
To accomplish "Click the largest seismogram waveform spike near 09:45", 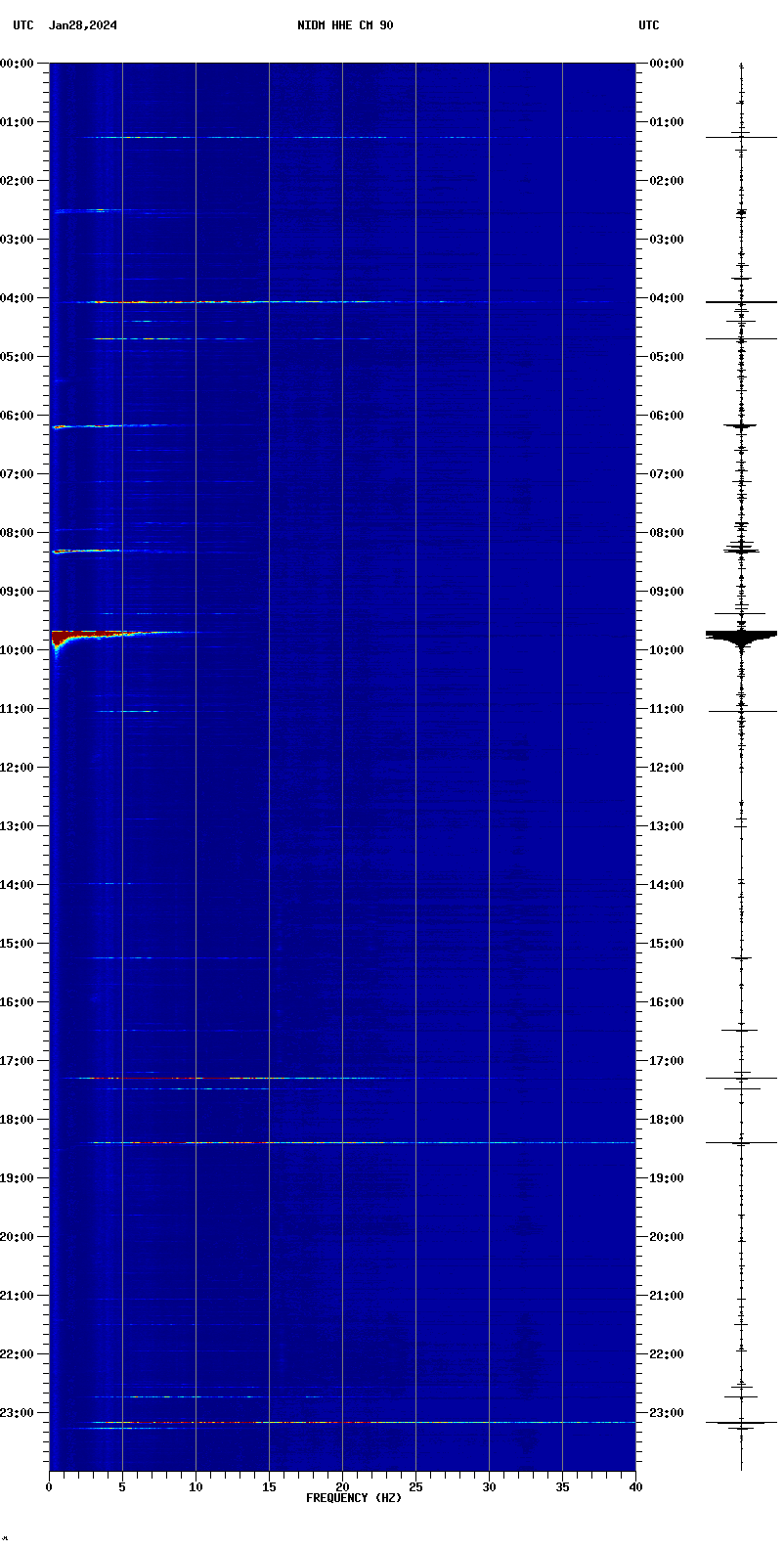I will click(741, 636).
